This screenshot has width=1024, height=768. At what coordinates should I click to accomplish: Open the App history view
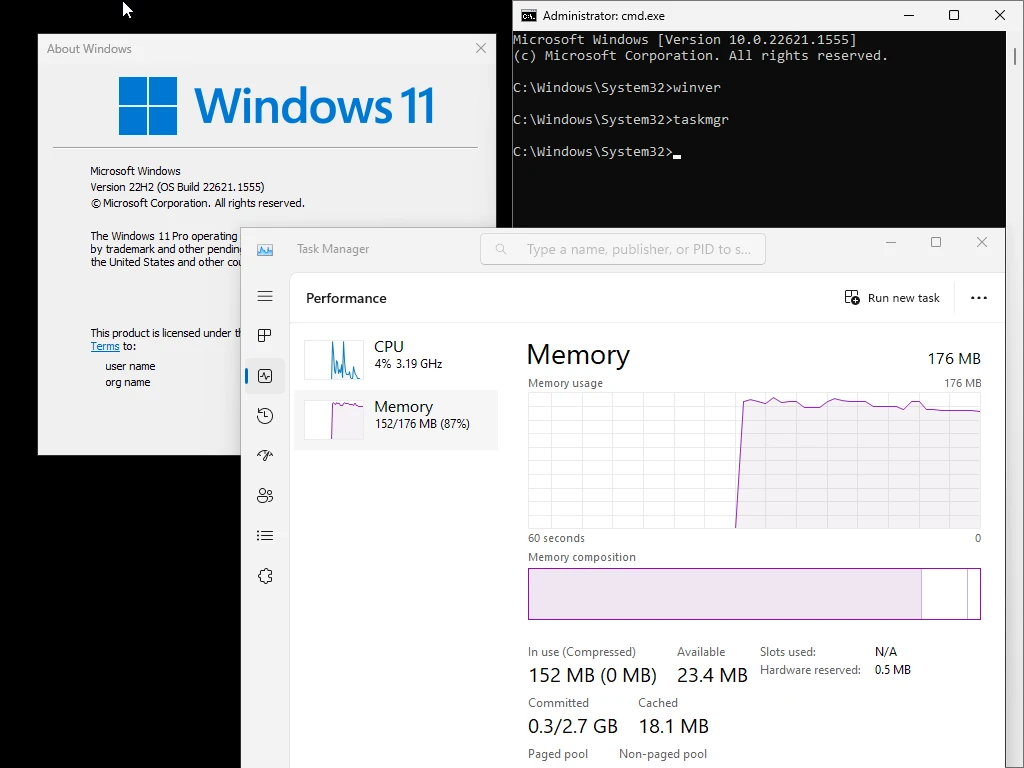[264, 416]
